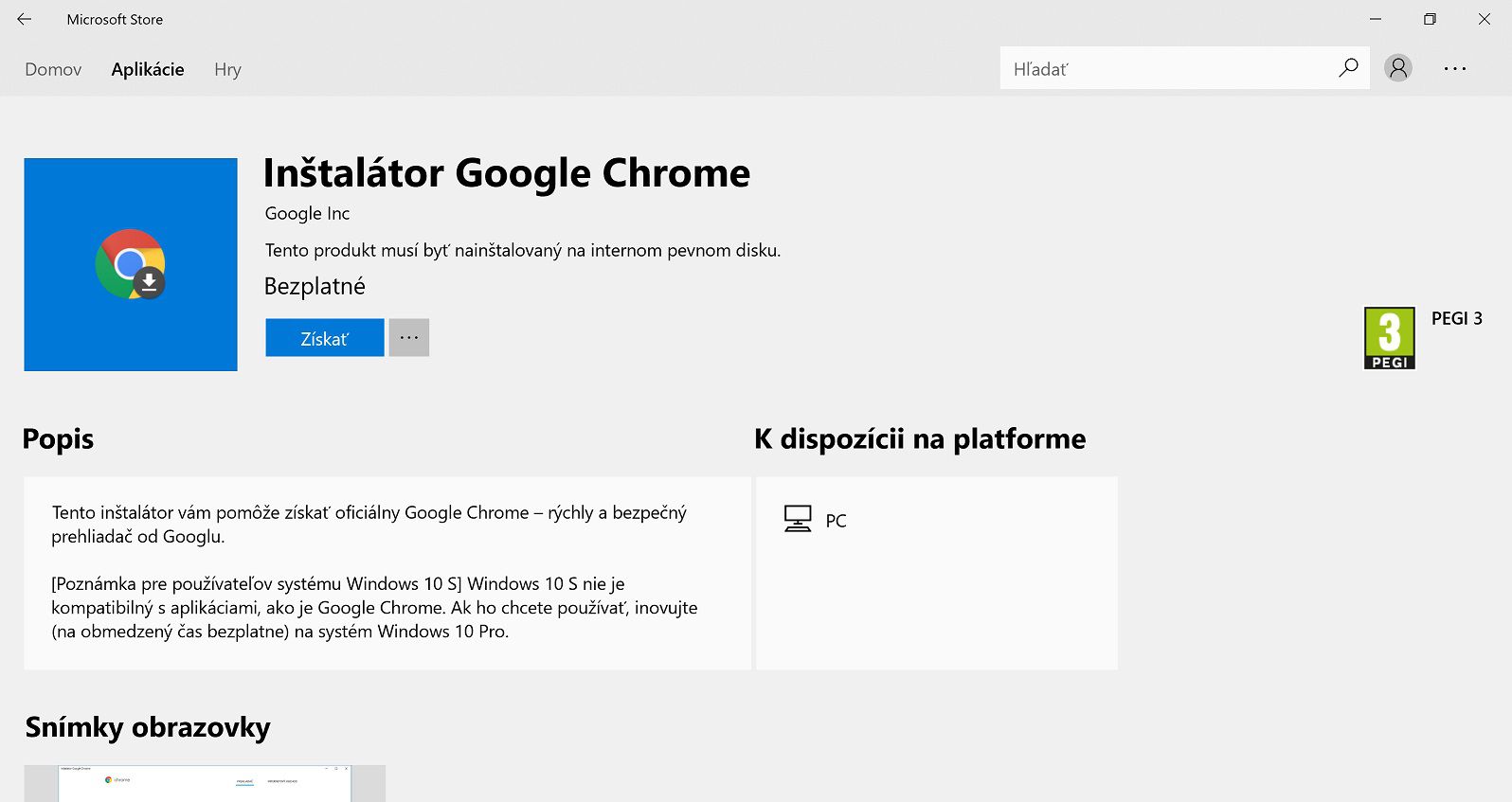
Task: Click the Popis section heading
Action: tap(58, 439)
